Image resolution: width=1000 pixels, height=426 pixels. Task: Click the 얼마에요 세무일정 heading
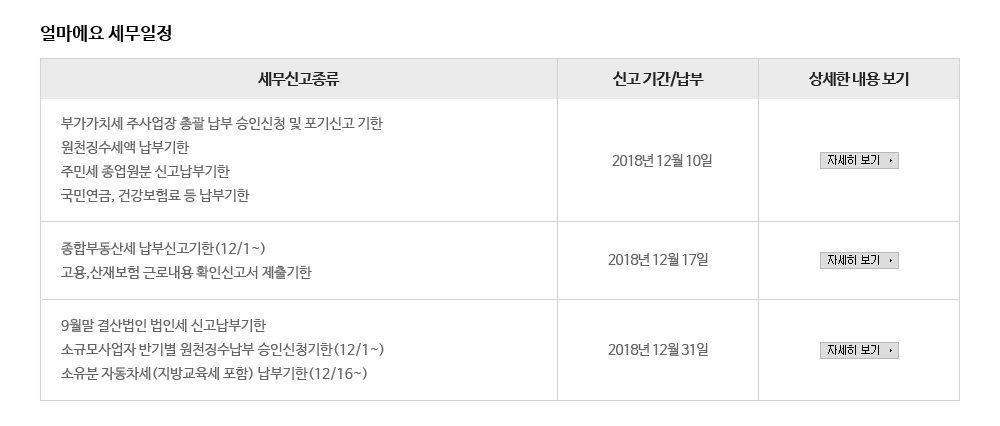(106, 33)
